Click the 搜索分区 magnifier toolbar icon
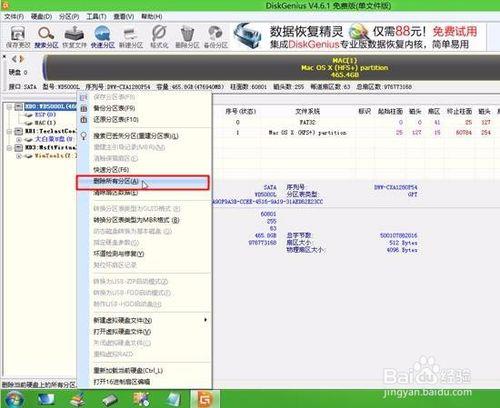The image size is (500, 408). click(x=46, y=37)
